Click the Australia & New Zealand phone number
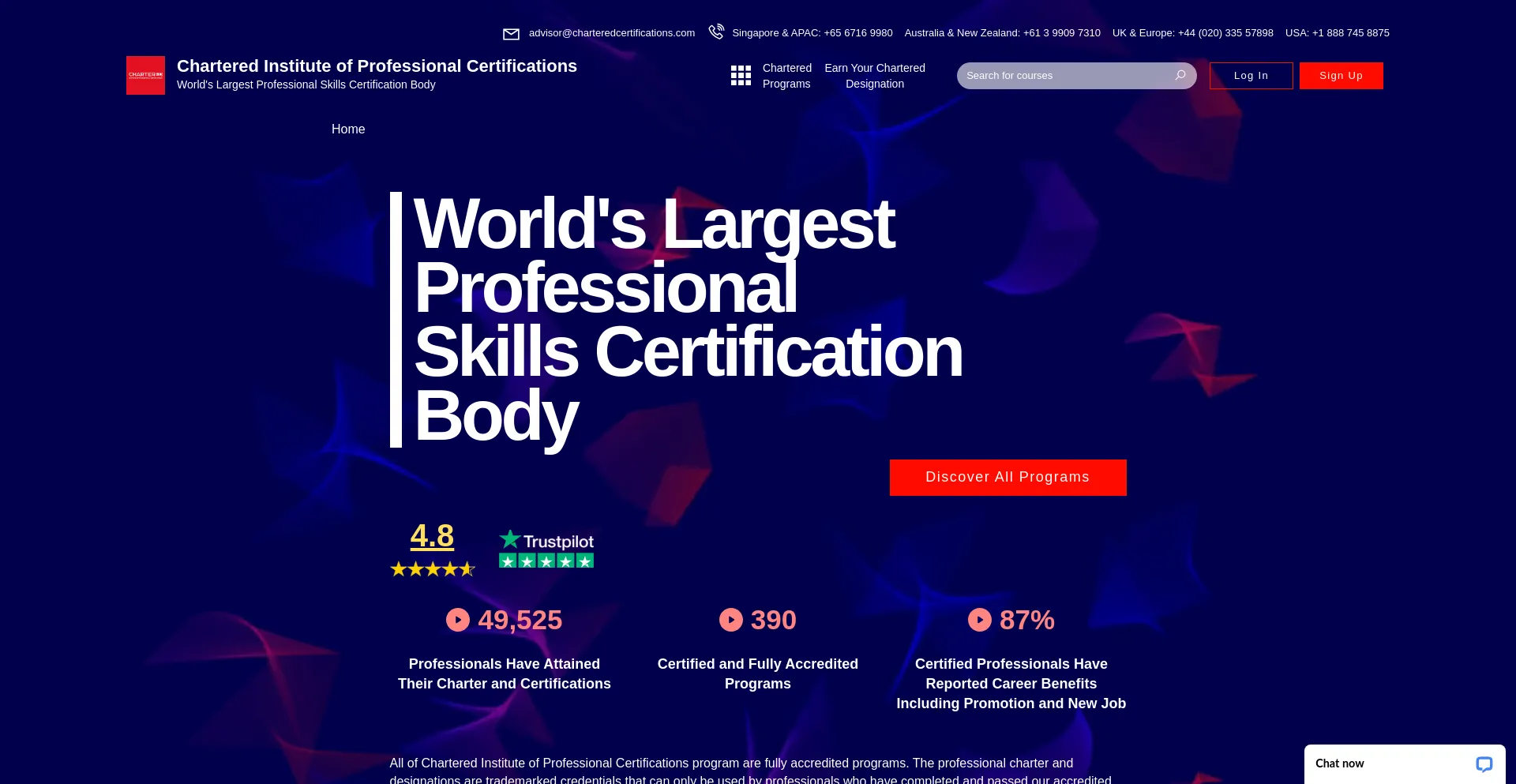The width and height of the screenshot is (1516, 784). point(1003,32)
